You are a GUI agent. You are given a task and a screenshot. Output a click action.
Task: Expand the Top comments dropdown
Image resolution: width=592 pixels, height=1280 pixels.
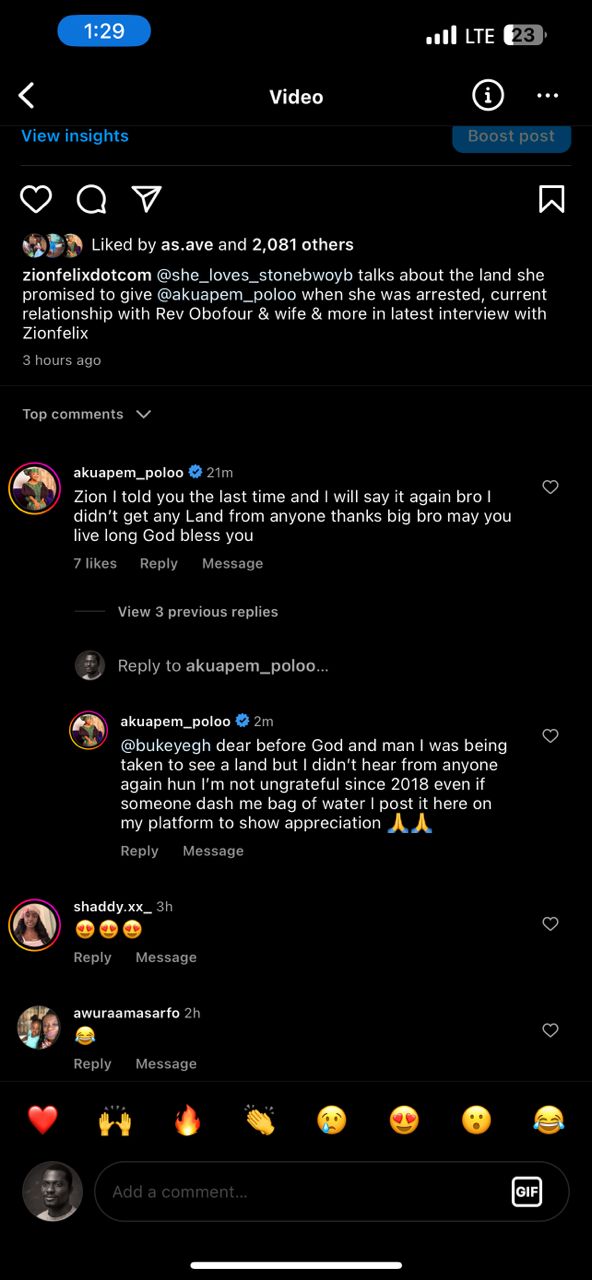87,414
